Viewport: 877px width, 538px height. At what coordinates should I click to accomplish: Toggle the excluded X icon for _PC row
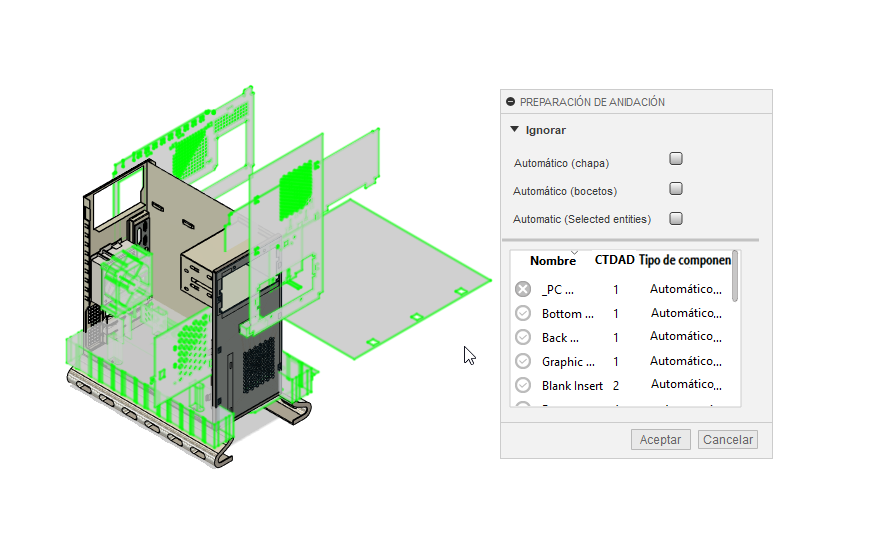coord(523,289)
